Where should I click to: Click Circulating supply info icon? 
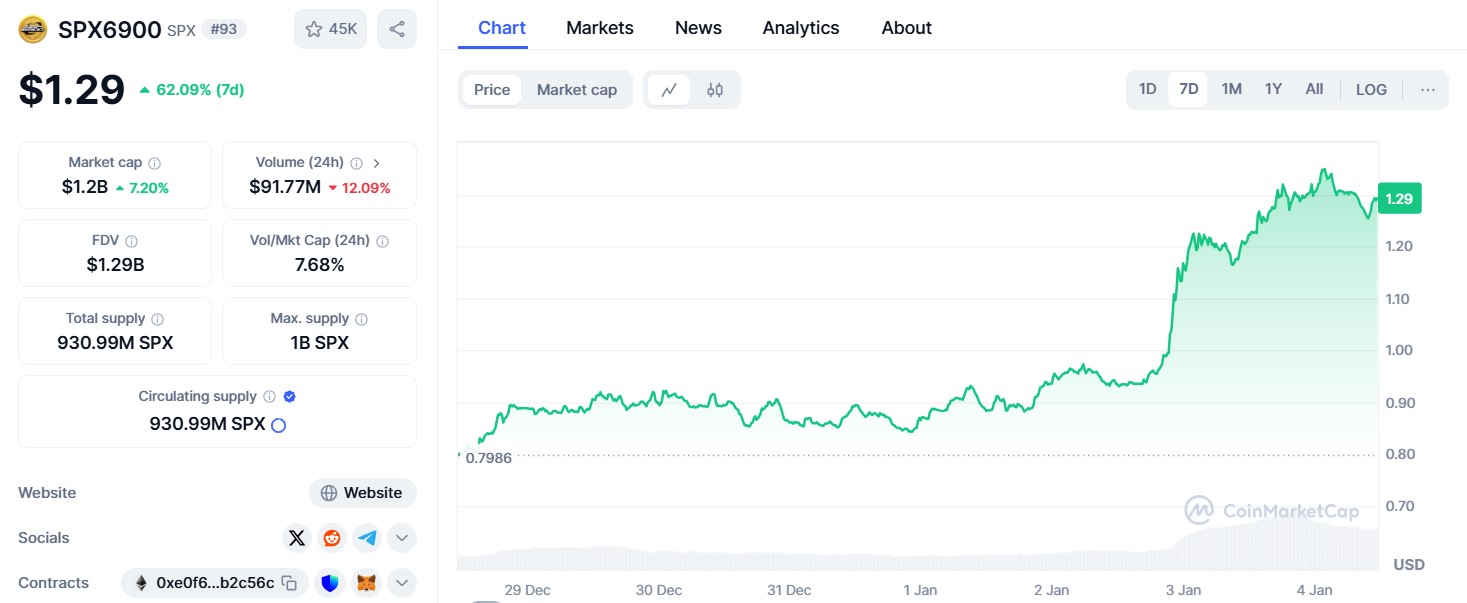pyautogui.click(x=270, y=397)
